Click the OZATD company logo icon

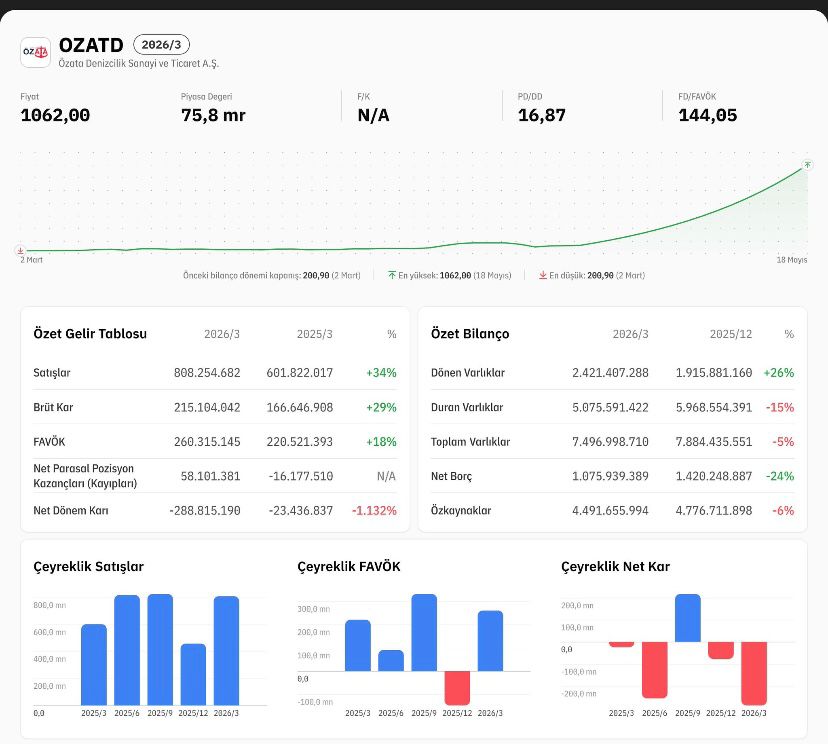[35, 52]
